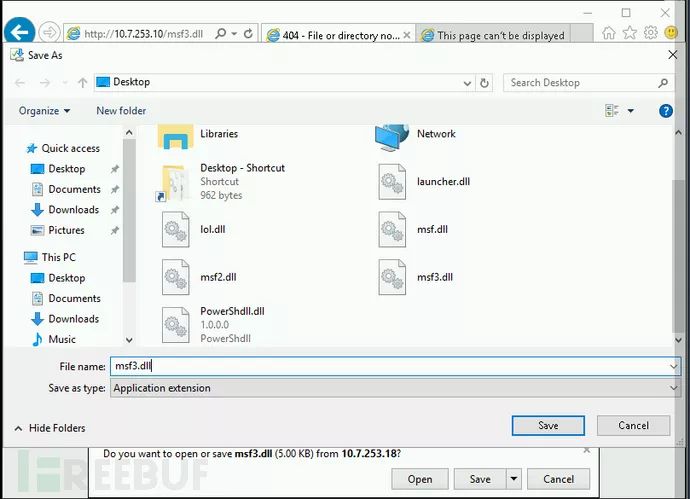Go up one folder level arrow
Screen dimensions: 690x499
[x=82, y=82]
